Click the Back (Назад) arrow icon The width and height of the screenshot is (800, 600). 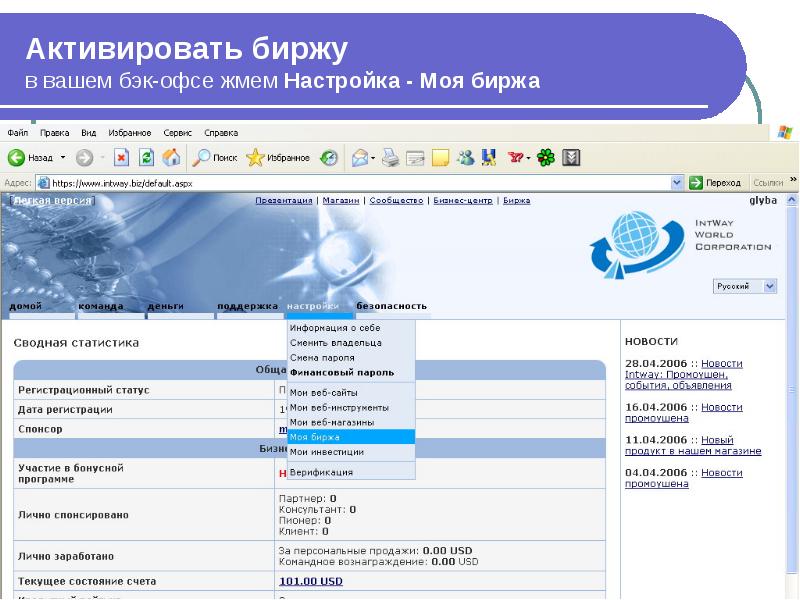click(x=17, y=157)
